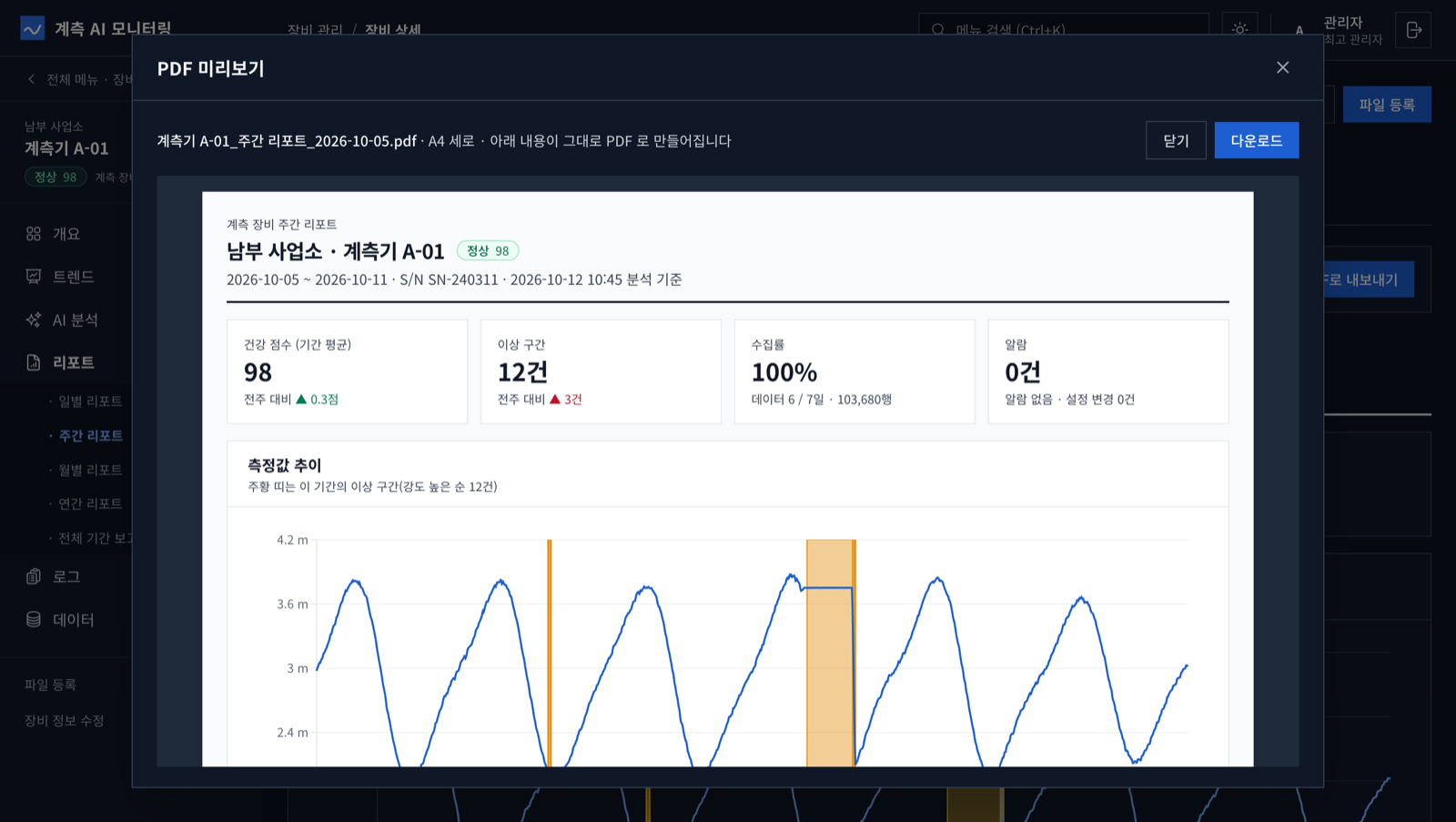Open AI 분석 in the sidebar
Screen dimensions: 1456x822
pyautogui.click(x=75, y=320)
